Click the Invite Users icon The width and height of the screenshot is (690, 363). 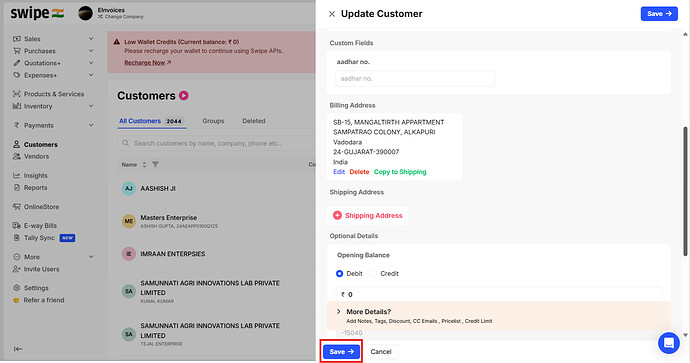17,269
